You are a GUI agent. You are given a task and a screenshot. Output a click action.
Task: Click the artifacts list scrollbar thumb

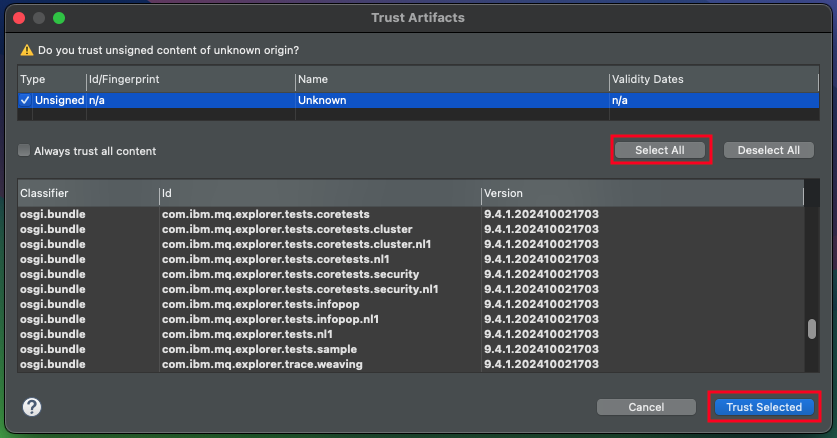(812, 329)
